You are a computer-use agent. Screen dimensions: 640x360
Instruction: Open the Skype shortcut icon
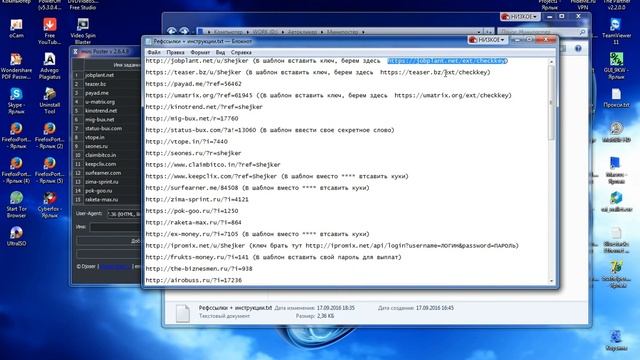point(16,100)
